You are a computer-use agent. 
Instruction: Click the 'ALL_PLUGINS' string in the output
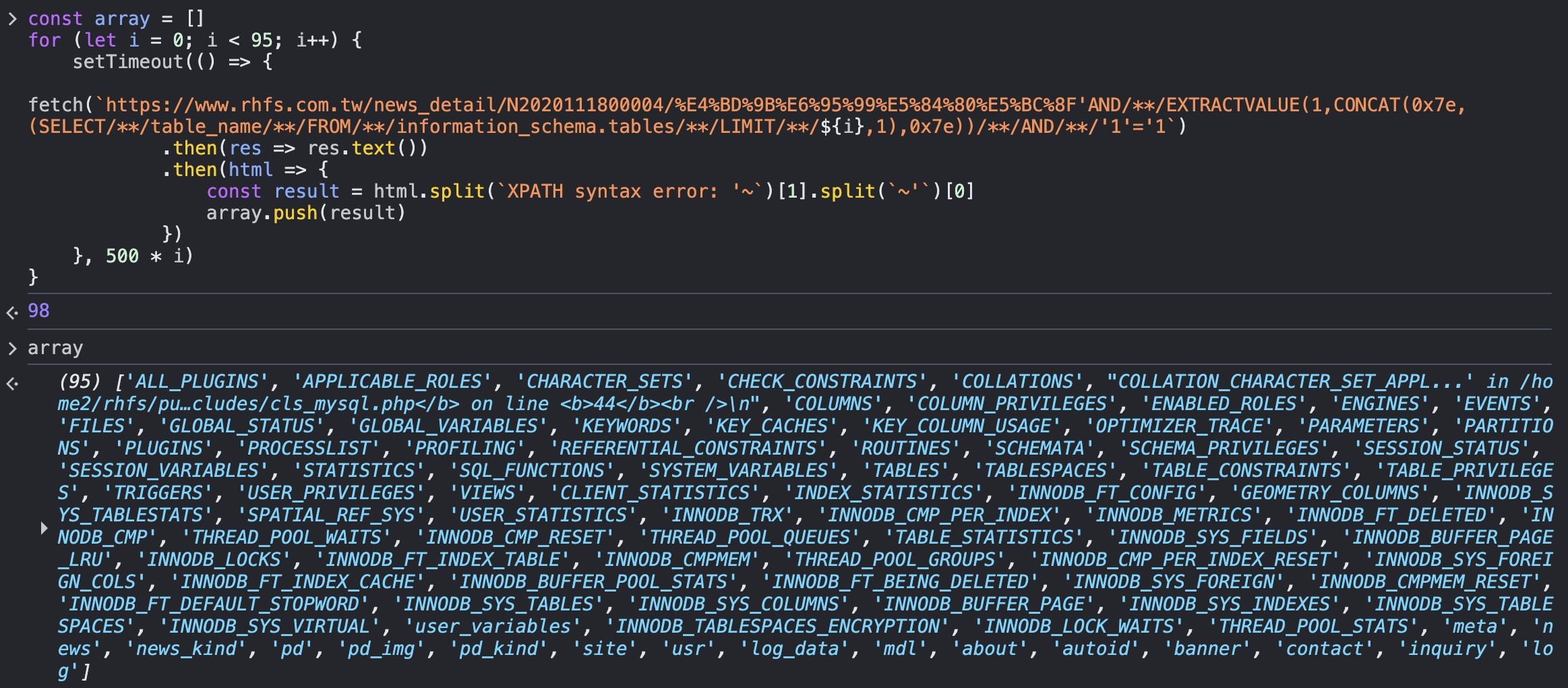(x=196, y=382)
